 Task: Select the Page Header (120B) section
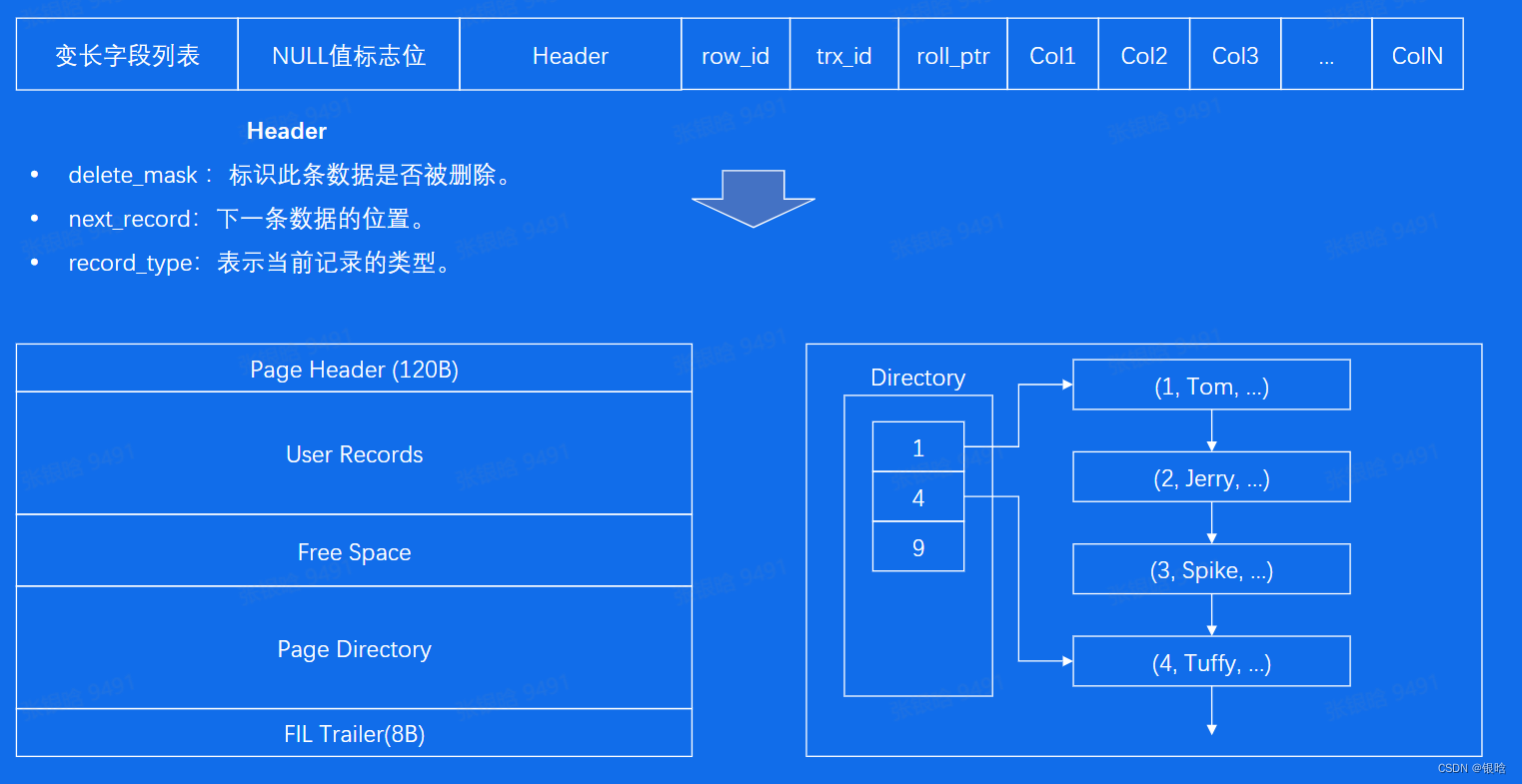354,369
